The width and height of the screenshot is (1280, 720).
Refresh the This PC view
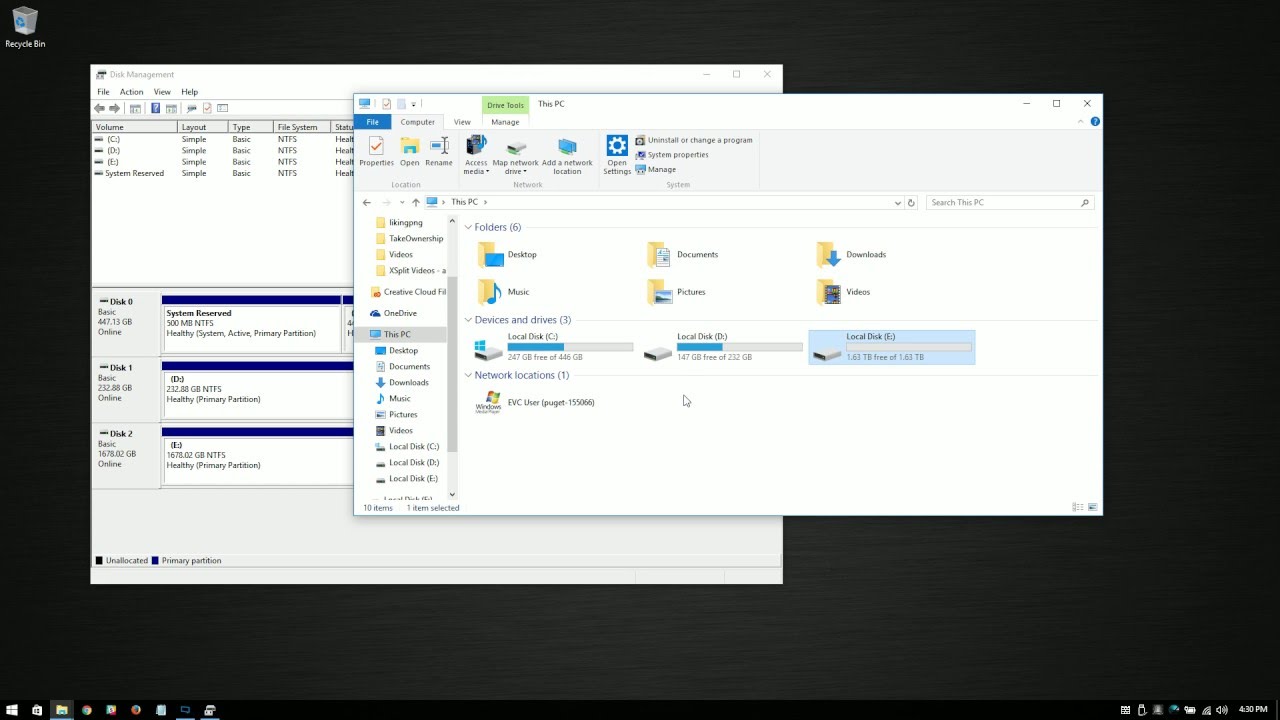point(911,202)
